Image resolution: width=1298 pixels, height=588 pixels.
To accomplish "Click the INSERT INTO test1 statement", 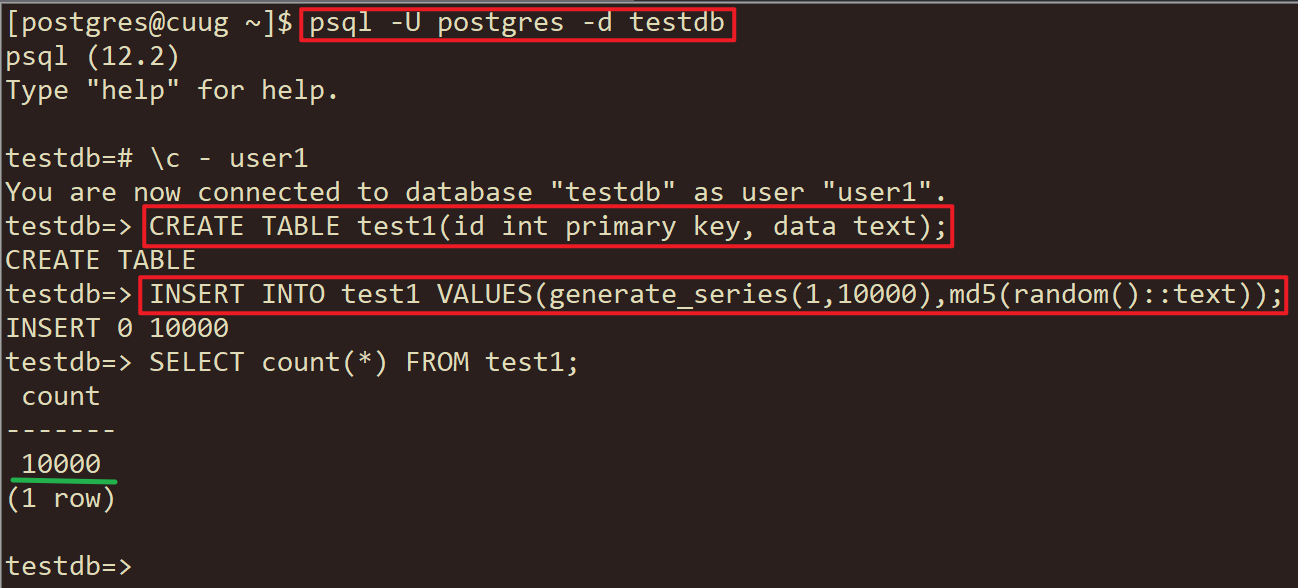I will (x=715, y=295).
